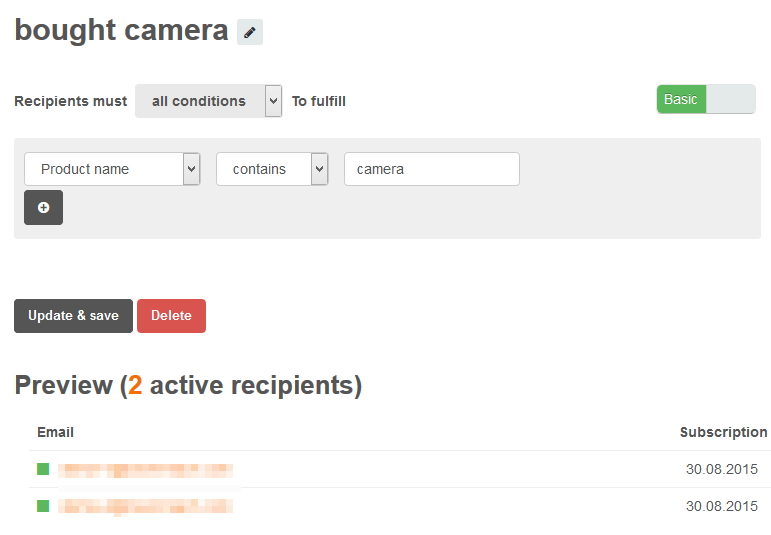Add a new condition with plus icon

43,207
